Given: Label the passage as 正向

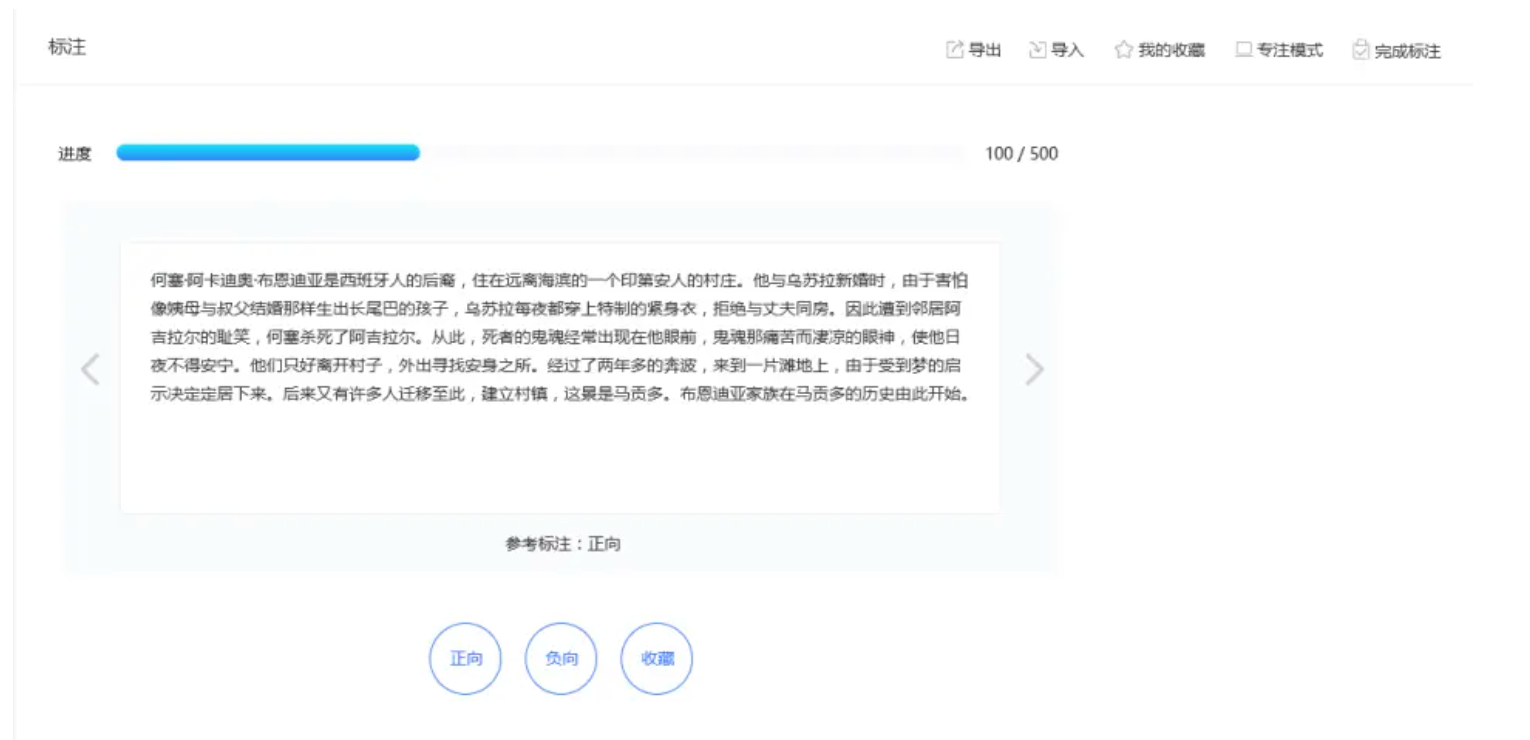Looking at the screenshot, I should 465,659.
